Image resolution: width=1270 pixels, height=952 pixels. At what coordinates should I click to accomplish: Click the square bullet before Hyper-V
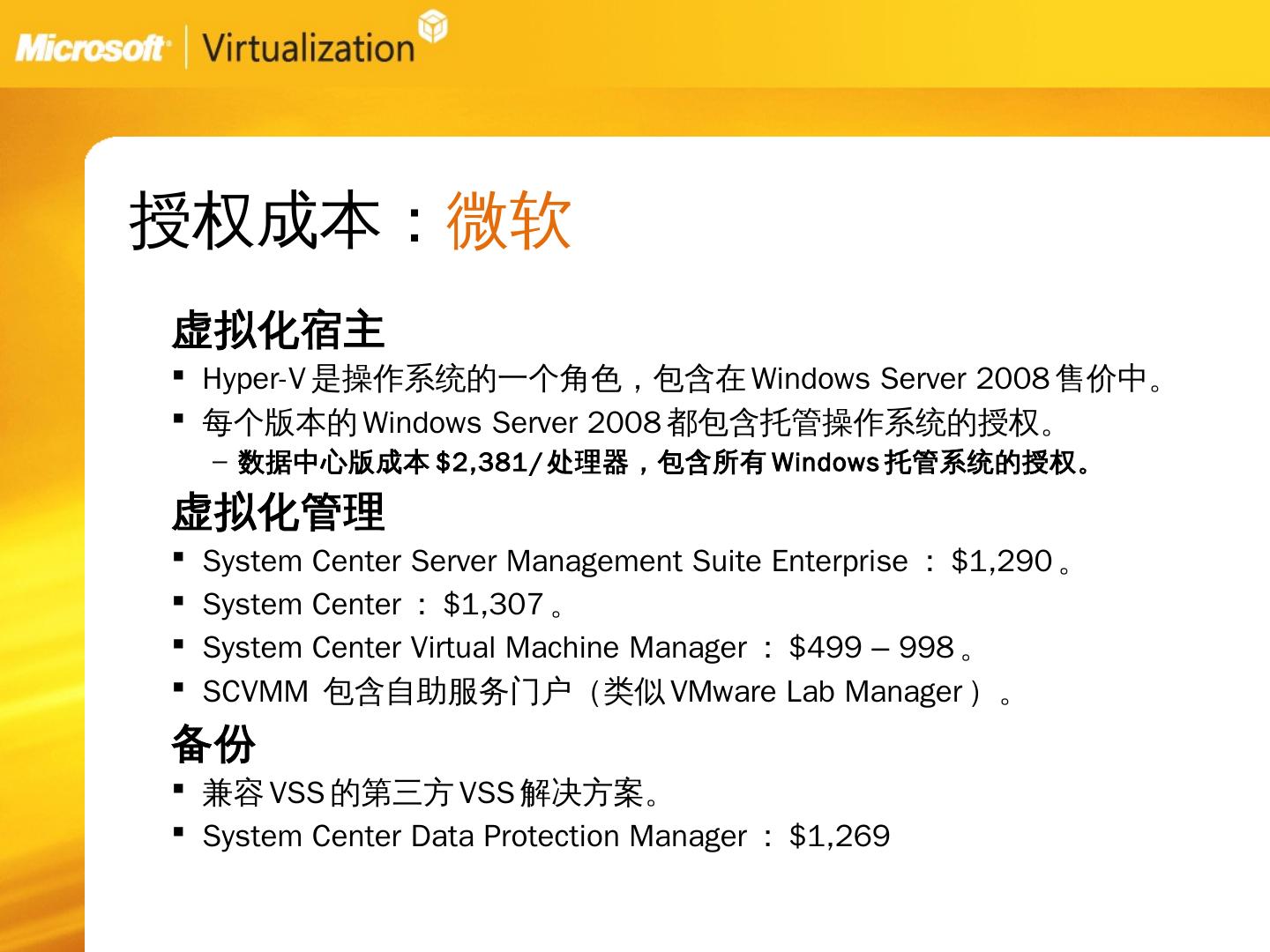coord(179,376)
